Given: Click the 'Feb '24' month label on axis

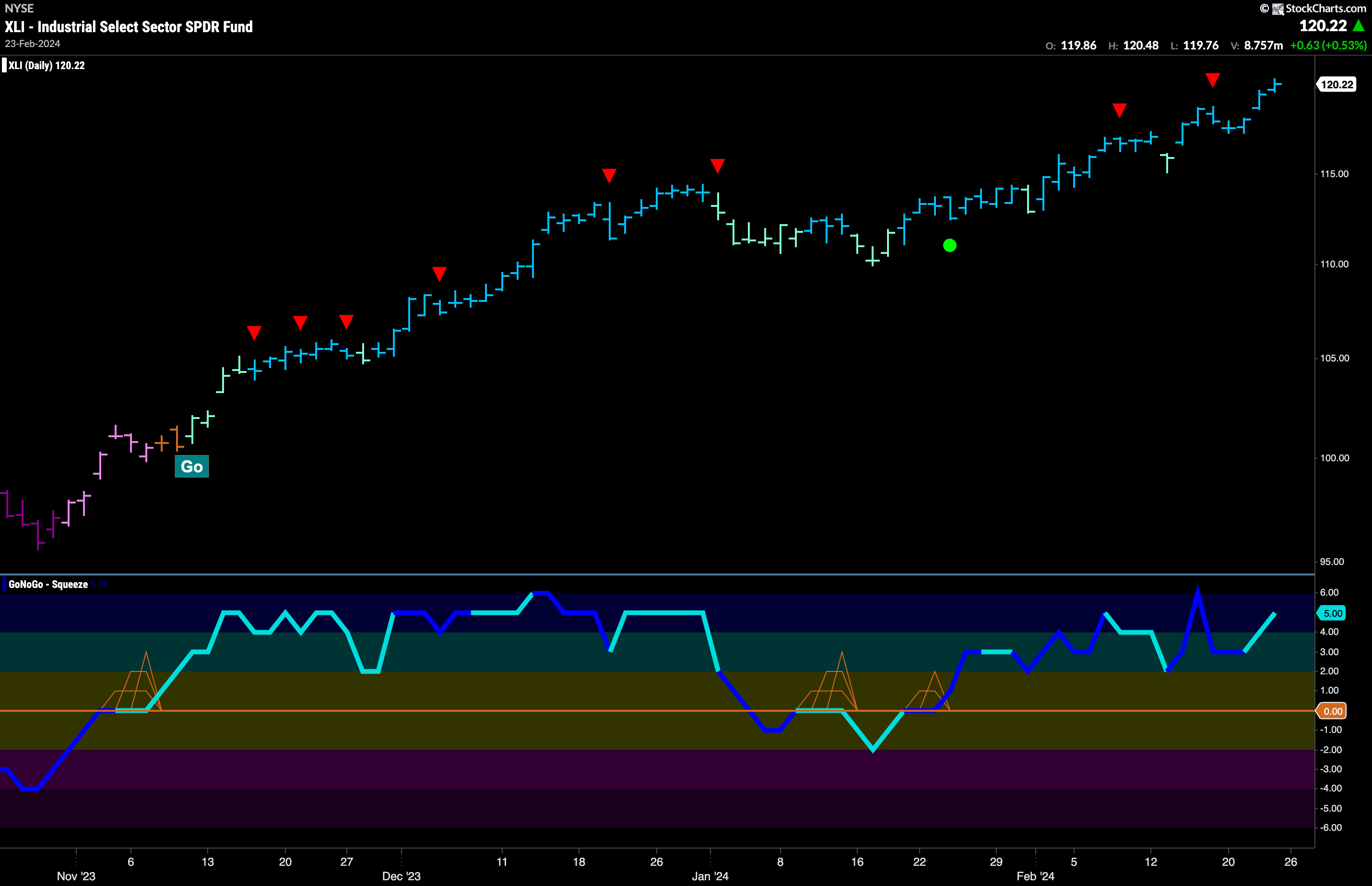Looking at the screenshot, I should coord(1035,876).
